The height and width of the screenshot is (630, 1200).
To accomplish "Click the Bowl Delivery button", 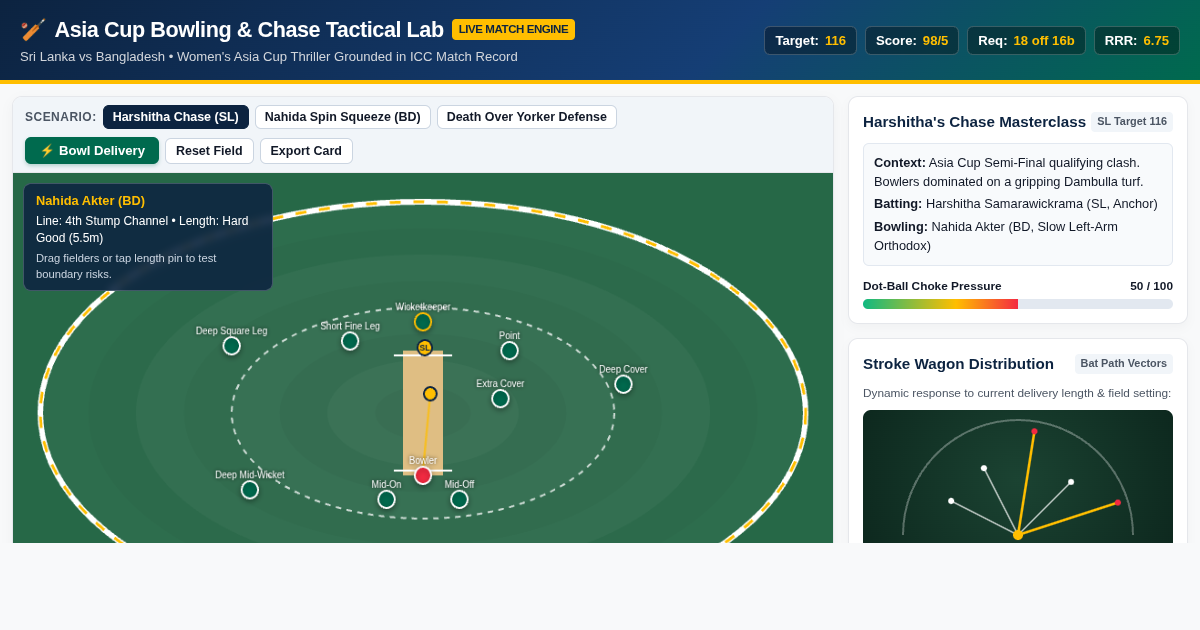I will click(92, 151).
